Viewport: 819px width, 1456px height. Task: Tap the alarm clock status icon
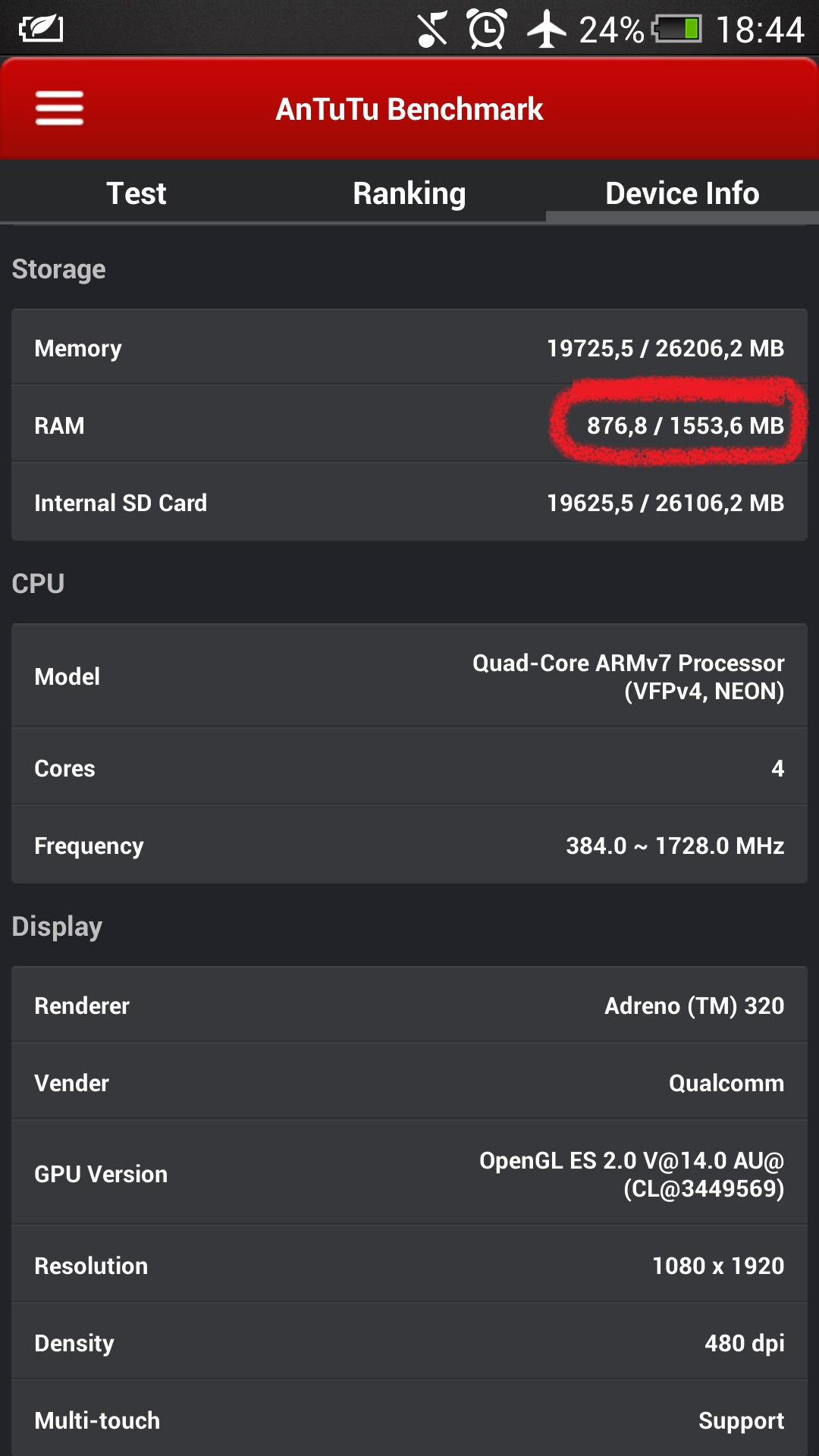[x=487, y=30]
